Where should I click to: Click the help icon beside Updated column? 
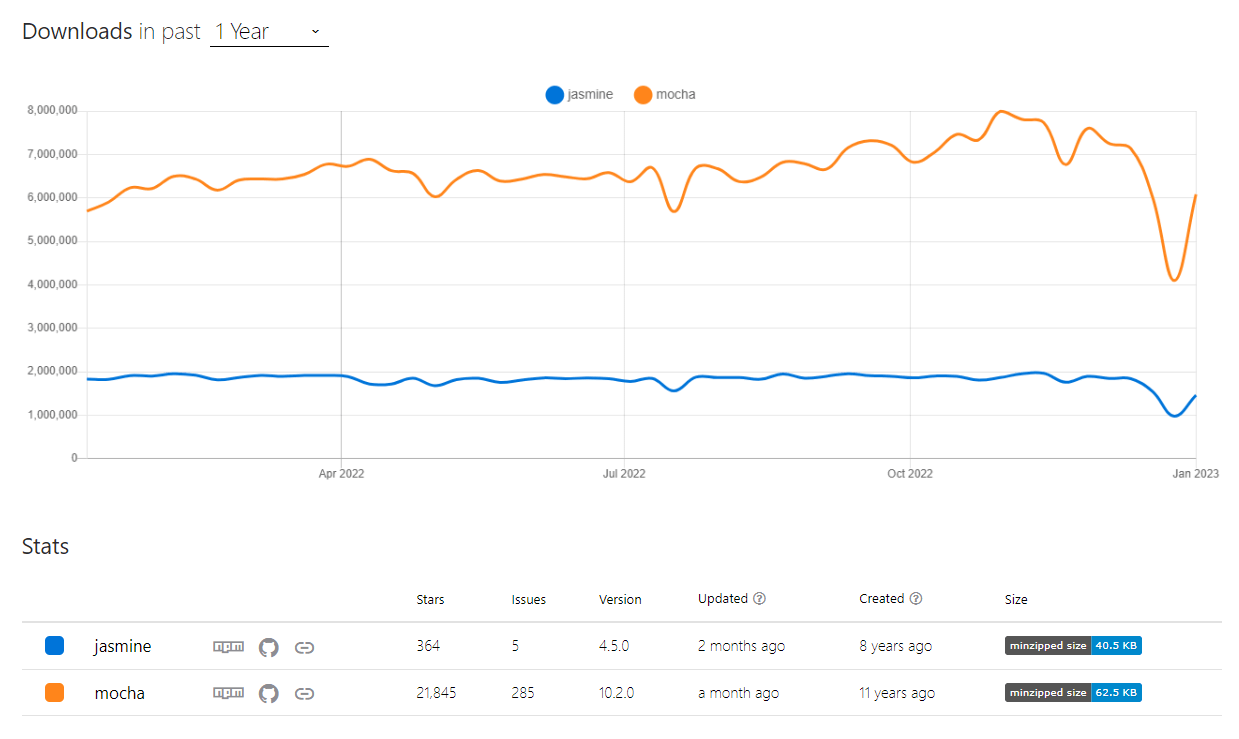click(x=760, y=598)
